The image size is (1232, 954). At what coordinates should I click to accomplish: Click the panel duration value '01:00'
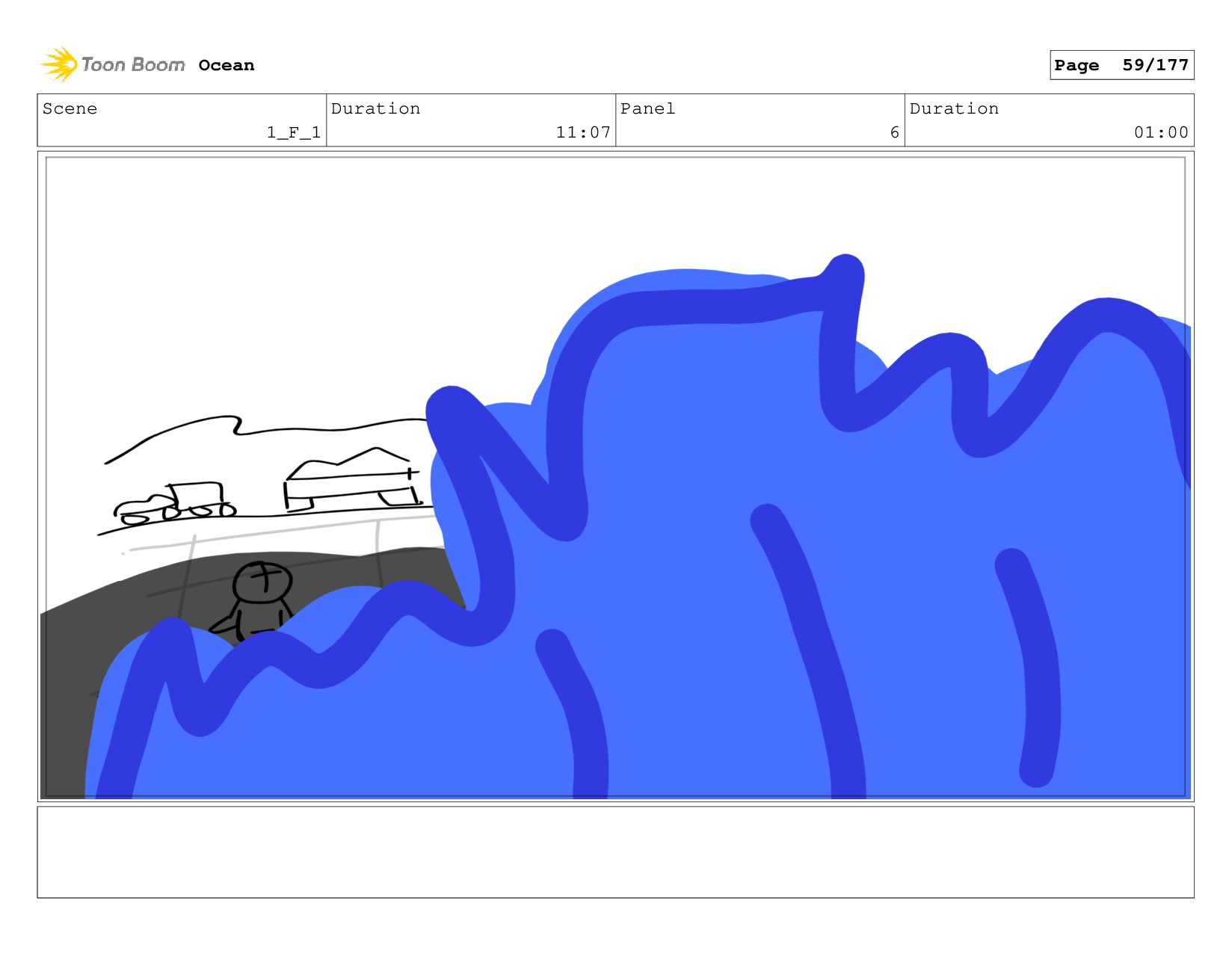[x=1161, y=132]
